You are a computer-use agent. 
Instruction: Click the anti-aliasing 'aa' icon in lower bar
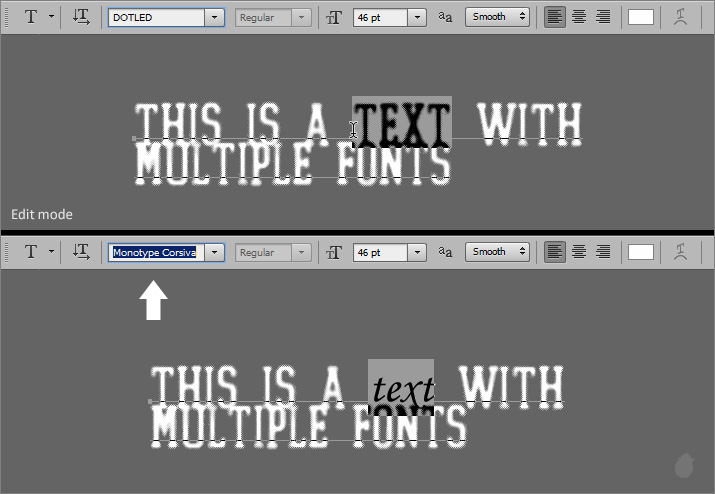point(445,252)
